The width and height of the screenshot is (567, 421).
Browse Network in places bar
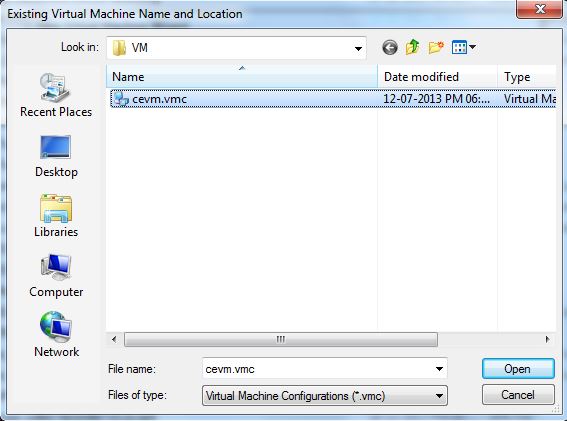point(56,335)
